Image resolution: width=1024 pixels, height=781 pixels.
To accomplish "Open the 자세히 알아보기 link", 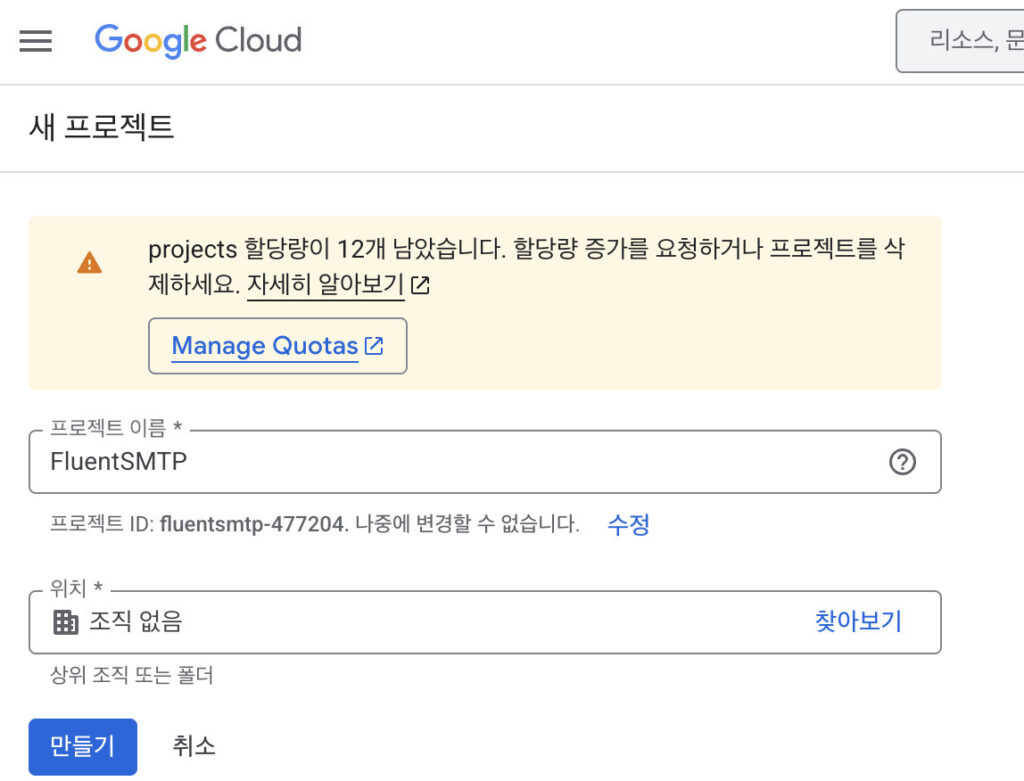I will 325,284.
